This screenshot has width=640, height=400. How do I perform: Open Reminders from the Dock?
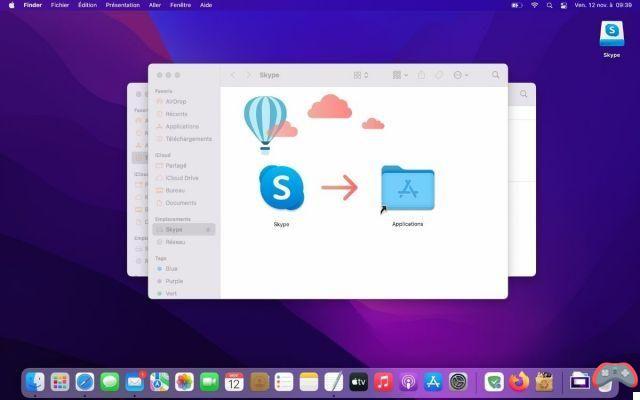[284, 382]
